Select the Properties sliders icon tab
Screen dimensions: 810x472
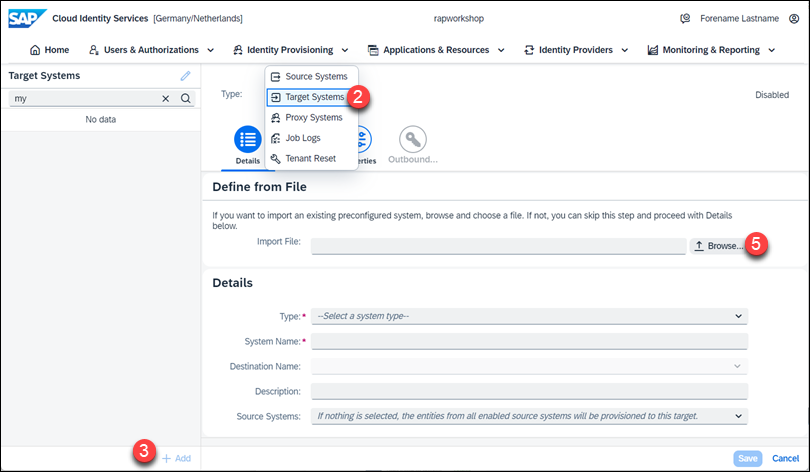tap(364, 139)
